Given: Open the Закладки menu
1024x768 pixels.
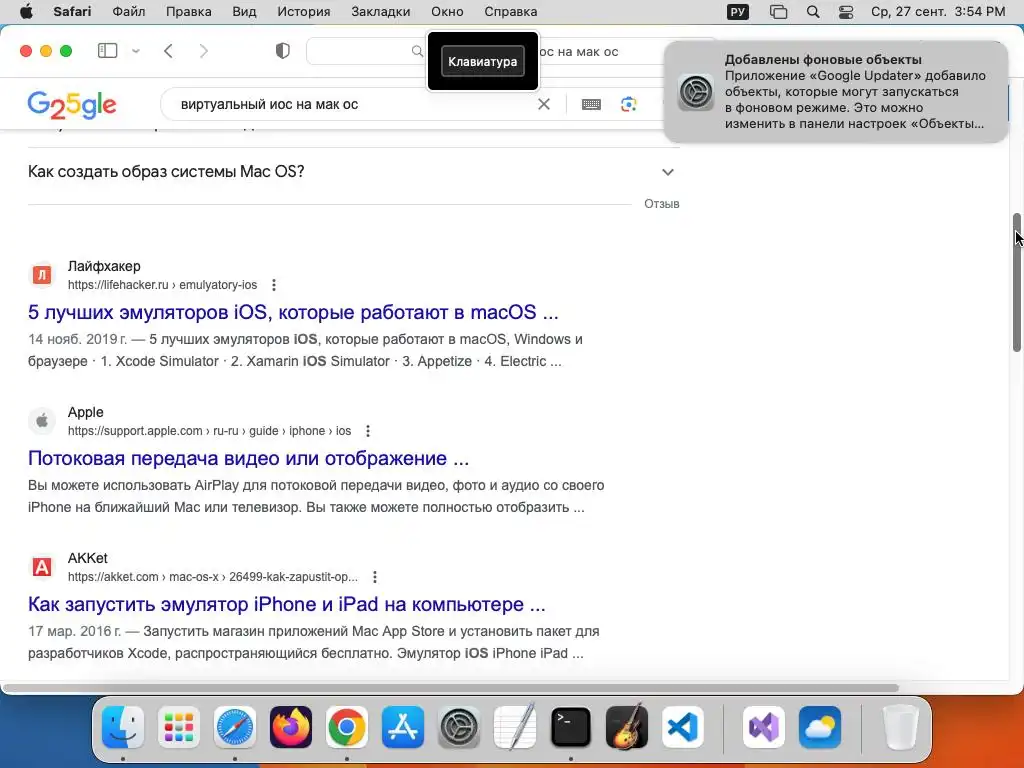Looking at the screenshot, I should (381, 11).
